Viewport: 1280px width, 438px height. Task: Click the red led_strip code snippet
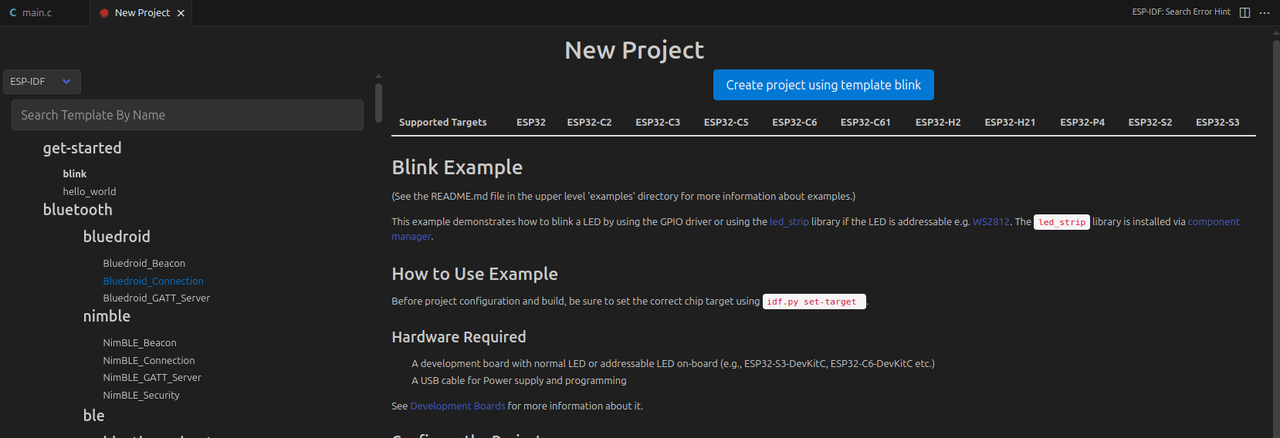click(1061, 222)
